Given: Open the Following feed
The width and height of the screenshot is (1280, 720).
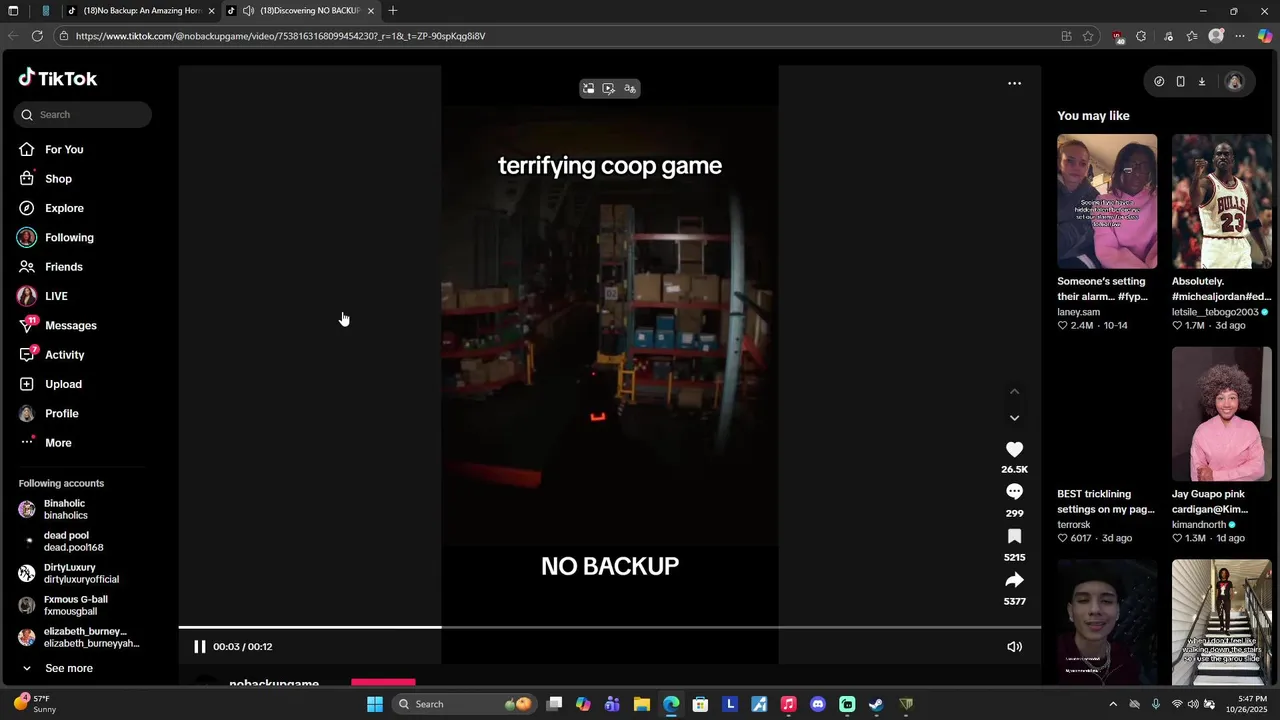Looking at the screenshot, I should [56, 238].
